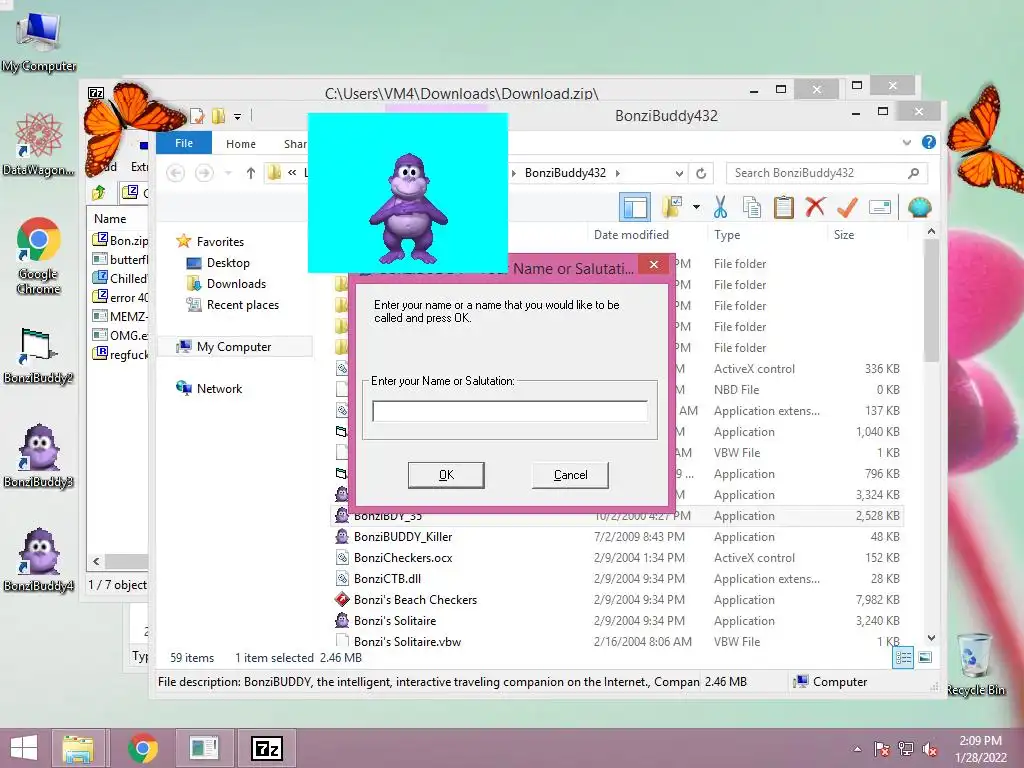This screenshot has width=1024, height=768.
Task: Open the recent locations dropdown arrow
Action: click(228, 173)
